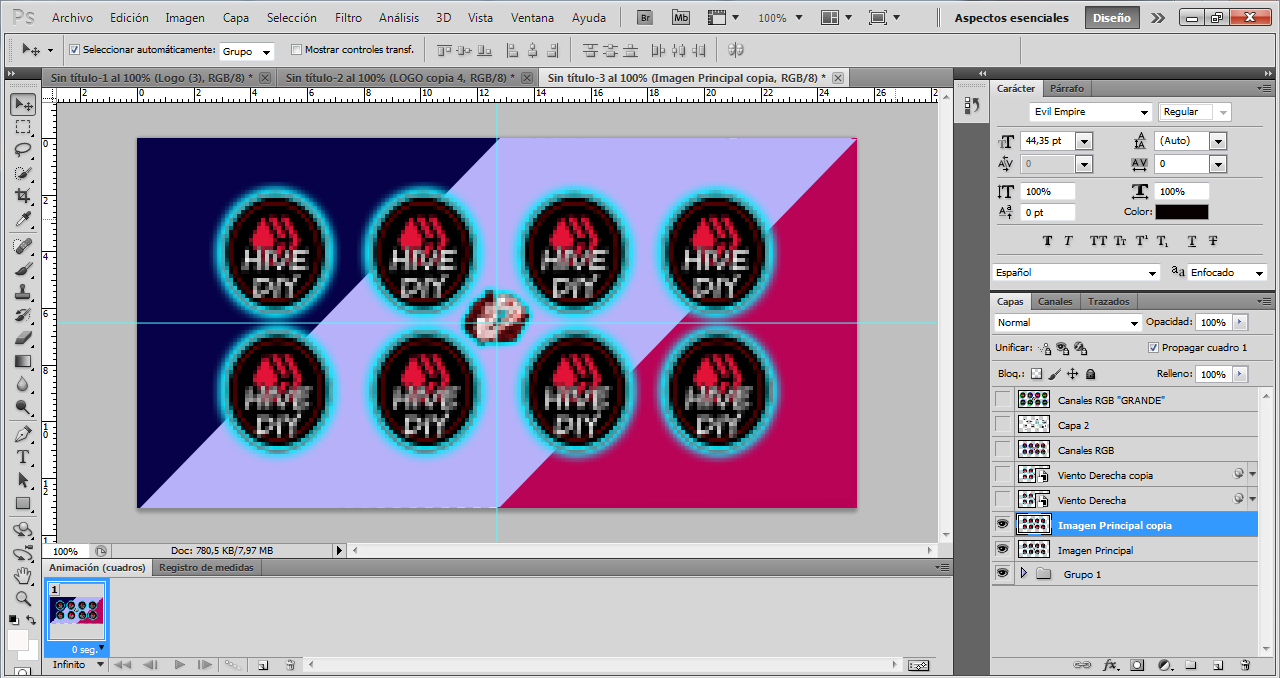Image resolution: width=1280 pixels, height=678 pixels.
Task: Select the History Brush tool
Action: pos(23,316)
